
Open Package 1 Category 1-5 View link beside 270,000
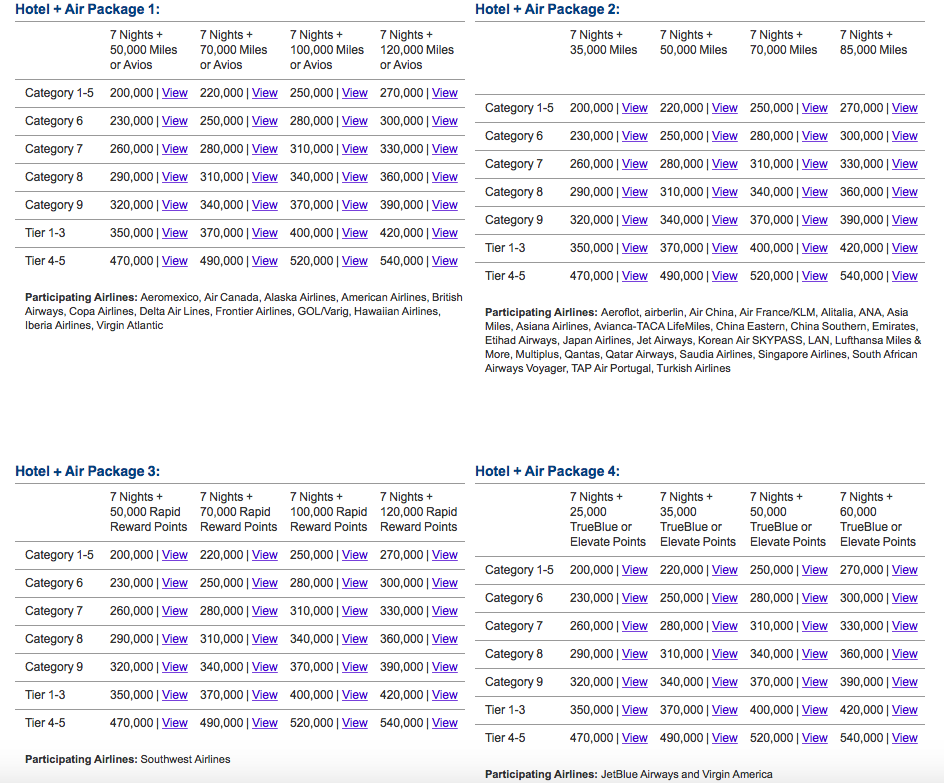tap(445, 93)
